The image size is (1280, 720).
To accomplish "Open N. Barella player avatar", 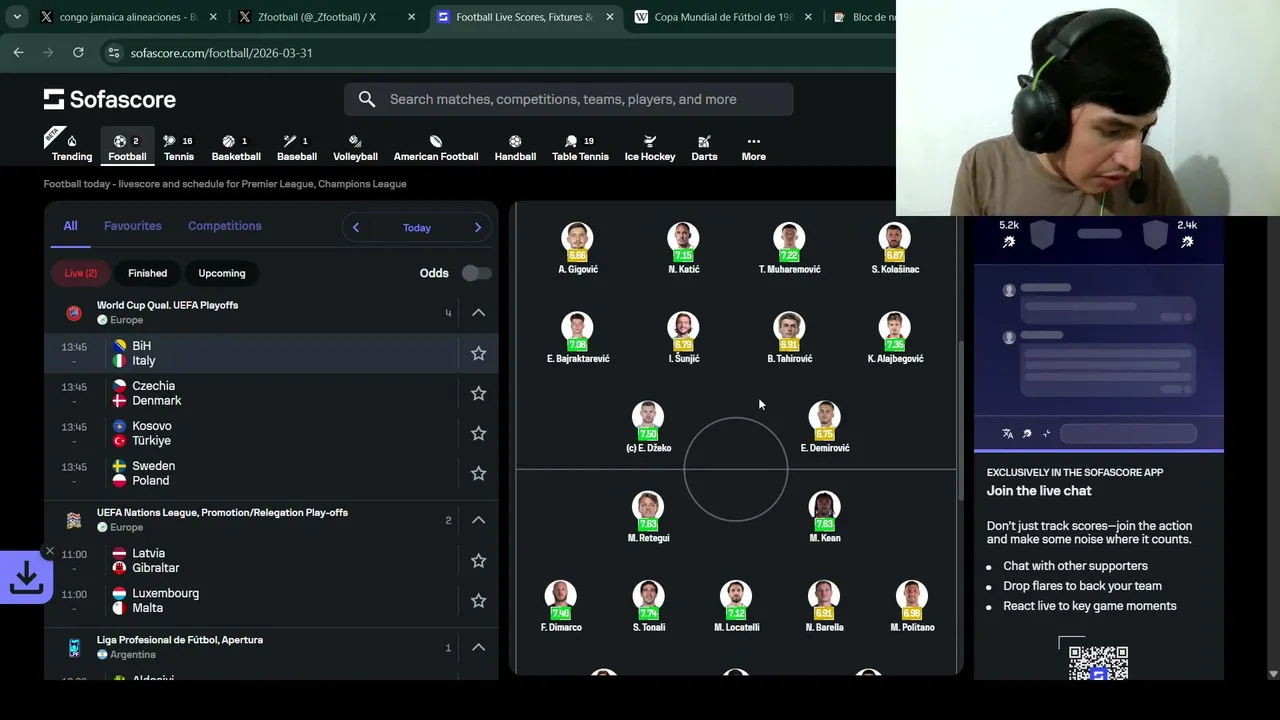I will point(824,597).
